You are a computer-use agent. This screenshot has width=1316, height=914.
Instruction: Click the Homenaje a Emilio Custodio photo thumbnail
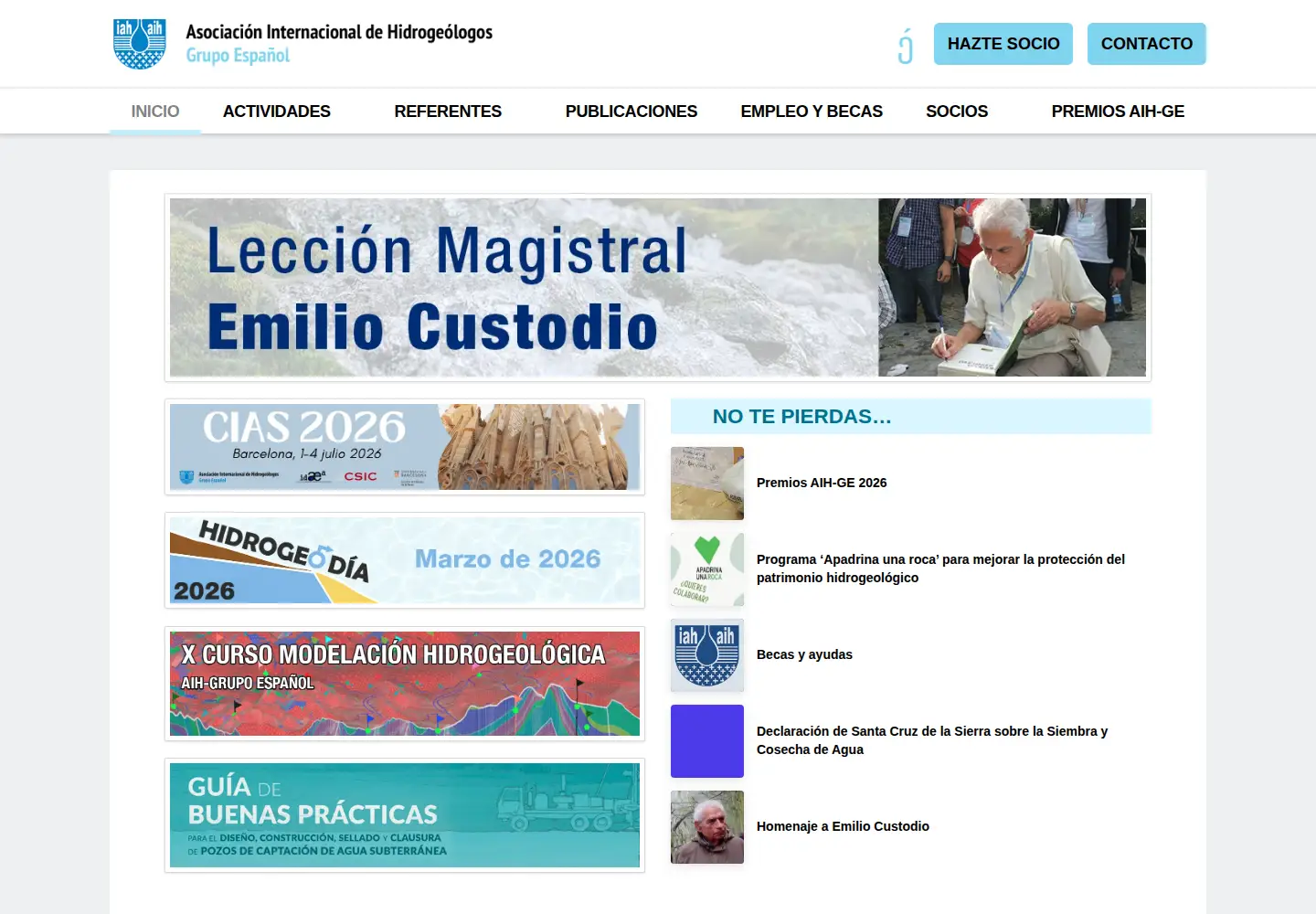(x=707, y=827)
